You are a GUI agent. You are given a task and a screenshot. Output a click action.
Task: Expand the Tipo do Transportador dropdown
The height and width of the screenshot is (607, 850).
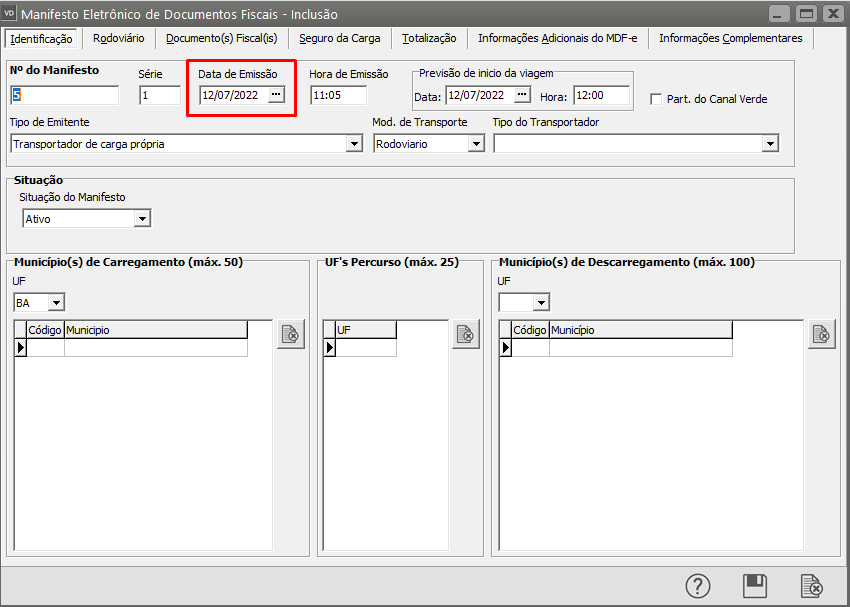click(770, 144)
